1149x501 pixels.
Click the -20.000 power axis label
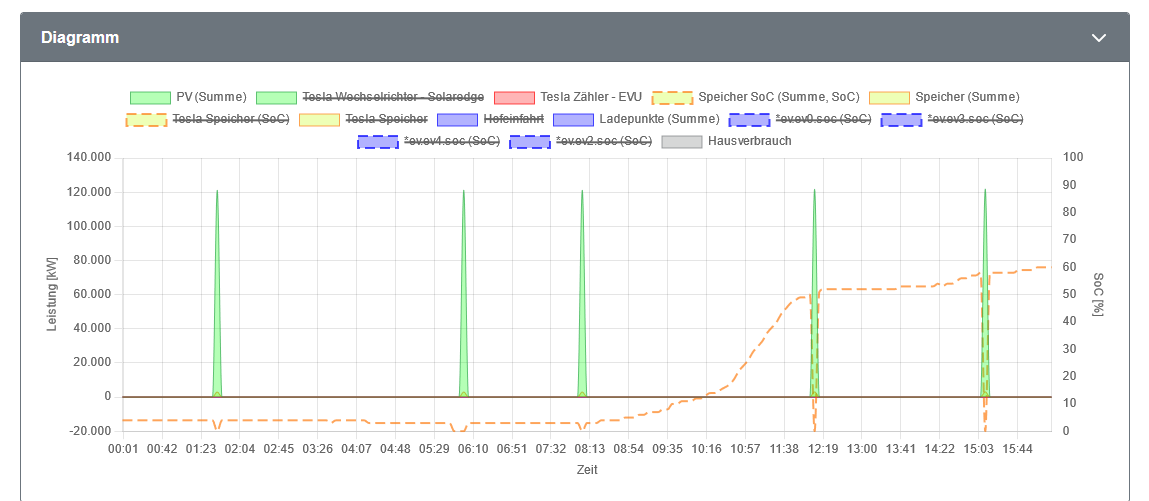click(x=89, y=430)
